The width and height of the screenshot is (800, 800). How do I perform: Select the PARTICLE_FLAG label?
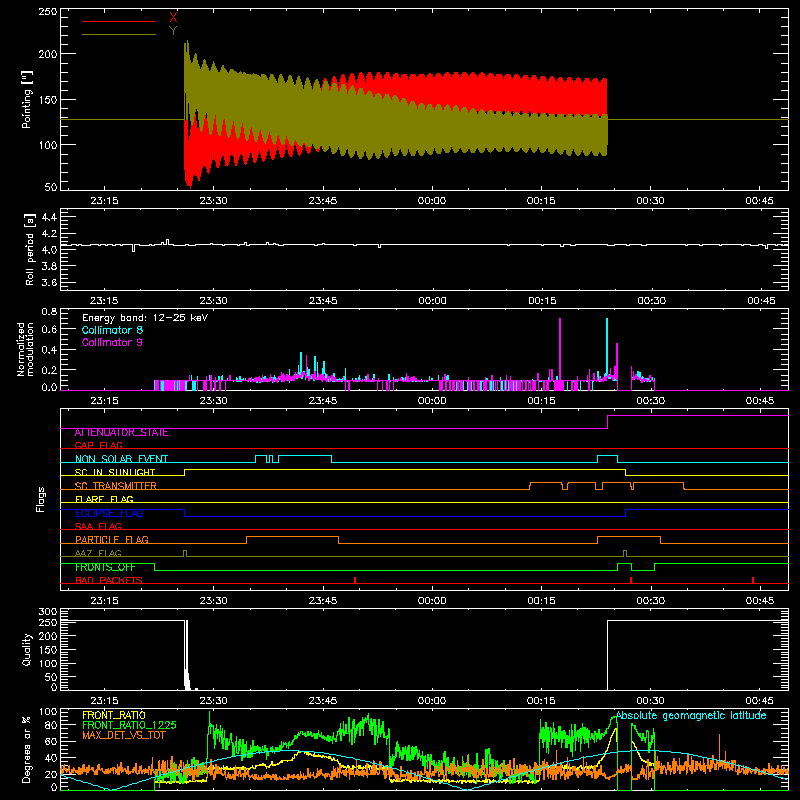112,540
